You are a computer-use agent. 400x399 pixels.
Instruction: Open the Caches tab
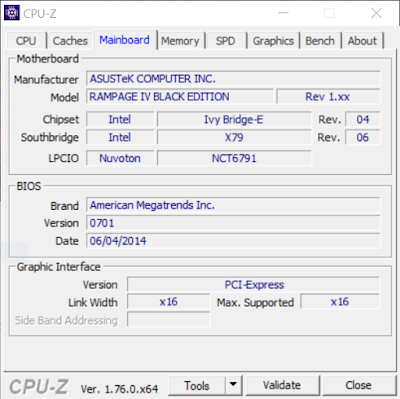[x=70, y=41]
